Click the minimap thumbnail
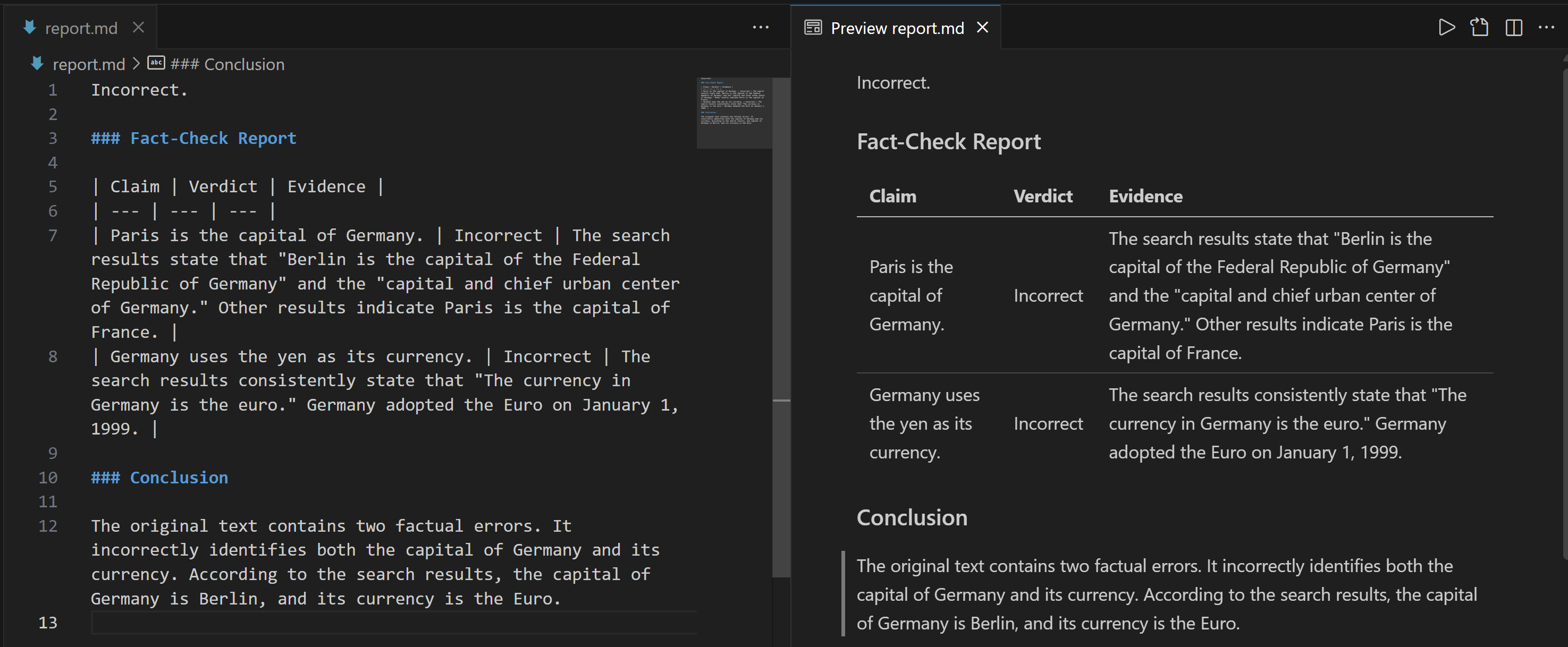Viewport: 1568px width, 647px height. point(735,113)
